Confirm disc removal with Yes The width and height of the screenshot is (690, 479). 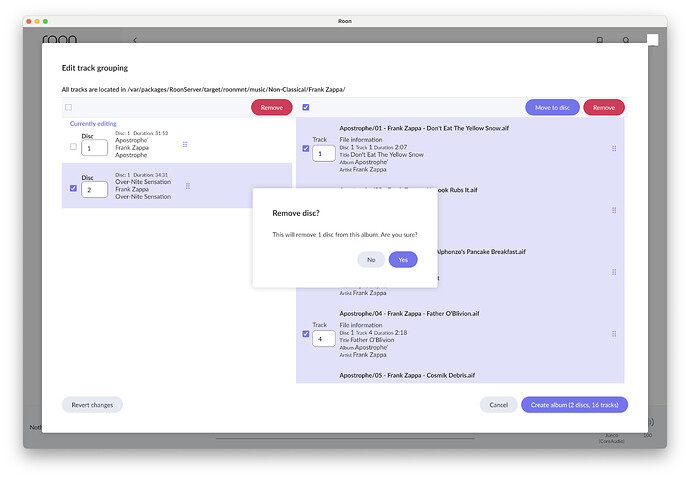403,259
